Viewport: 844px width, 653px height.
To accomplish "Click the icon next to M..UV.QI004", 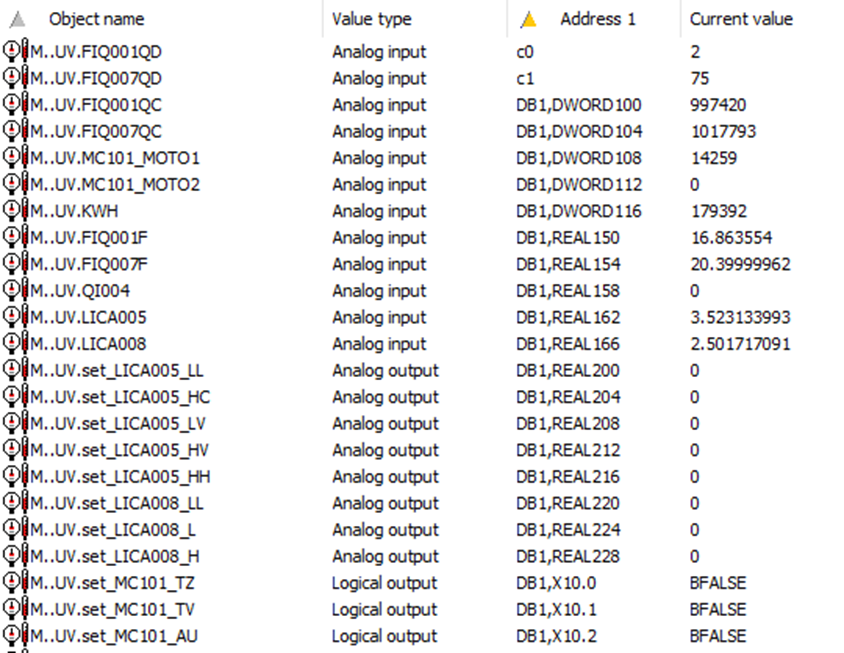I will [x=16, y=290].
